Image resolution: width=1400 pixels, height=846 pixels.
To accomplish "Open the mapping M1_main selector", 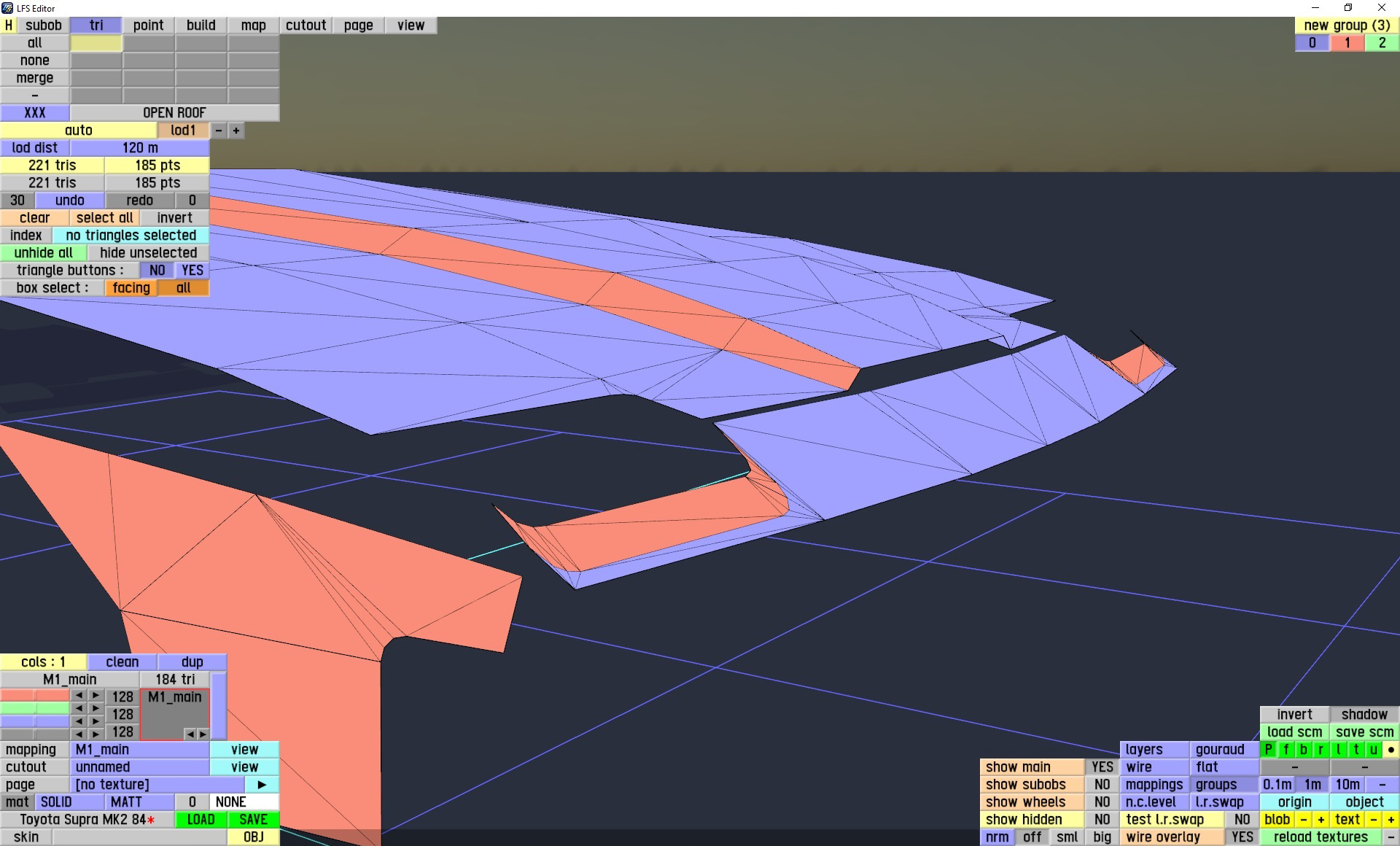I will pos(139,749).
